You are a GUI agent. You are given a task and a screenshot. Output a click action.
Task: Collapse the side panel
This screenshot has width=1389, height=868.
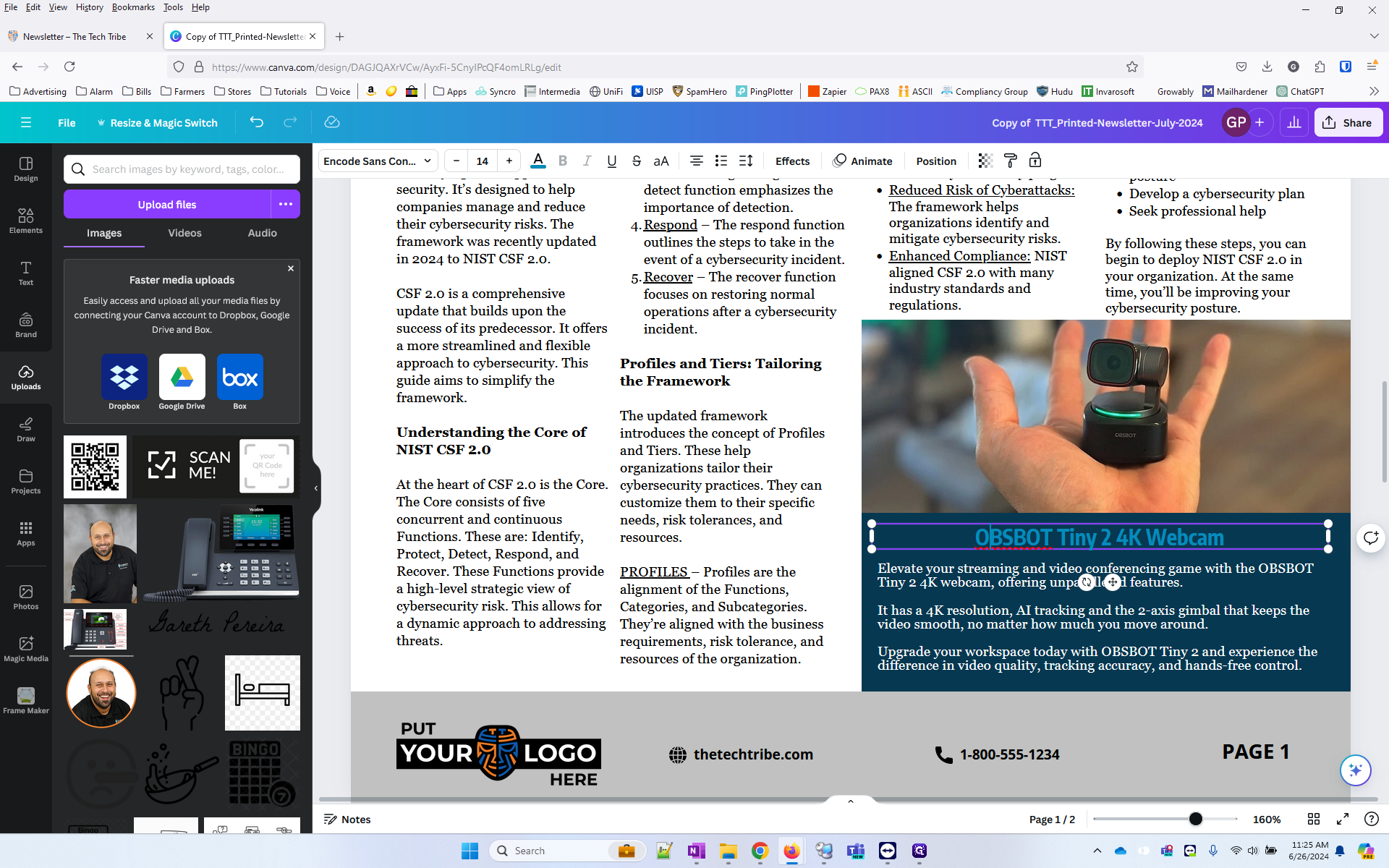[x=316, y=488]
